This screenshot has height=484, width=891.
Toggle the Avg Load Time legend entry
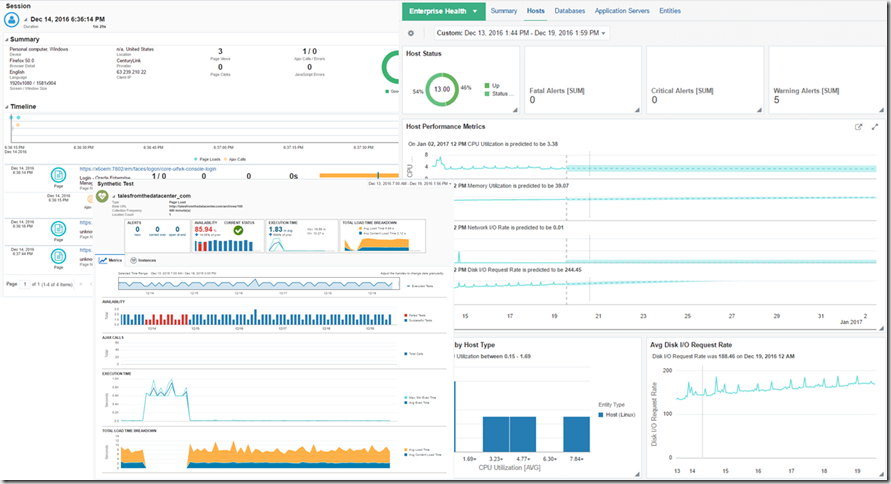pos(418,450)
